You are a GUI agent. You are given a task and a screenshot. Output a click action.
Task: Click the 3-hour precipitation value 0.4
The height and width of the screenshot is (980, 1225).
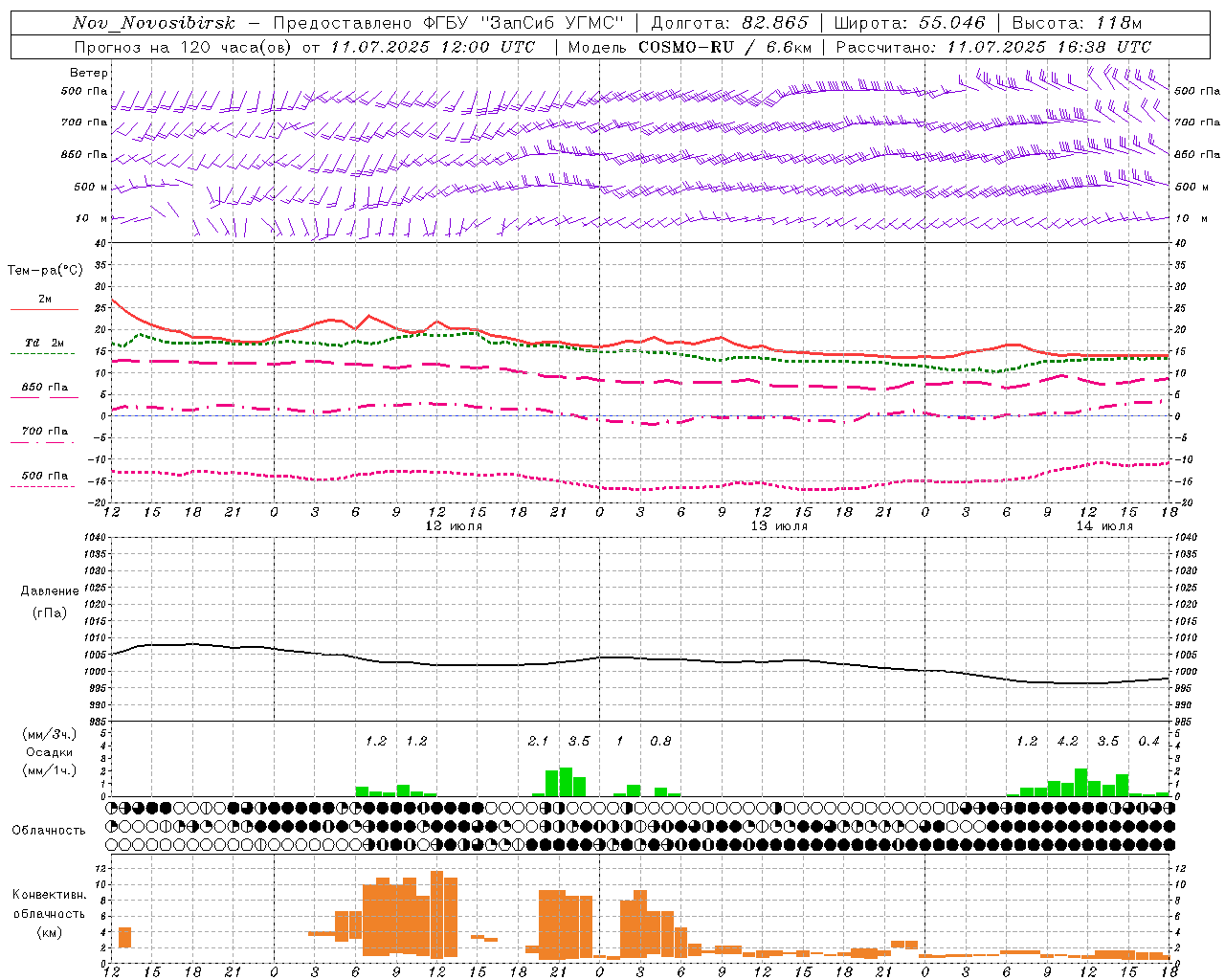pyautogui.click(x=1148, y=741)
